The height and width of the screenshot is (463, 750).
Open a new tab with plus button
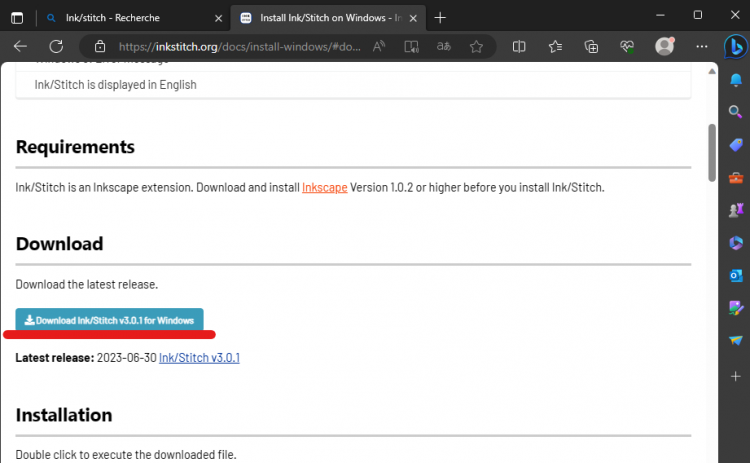(440, 17)
